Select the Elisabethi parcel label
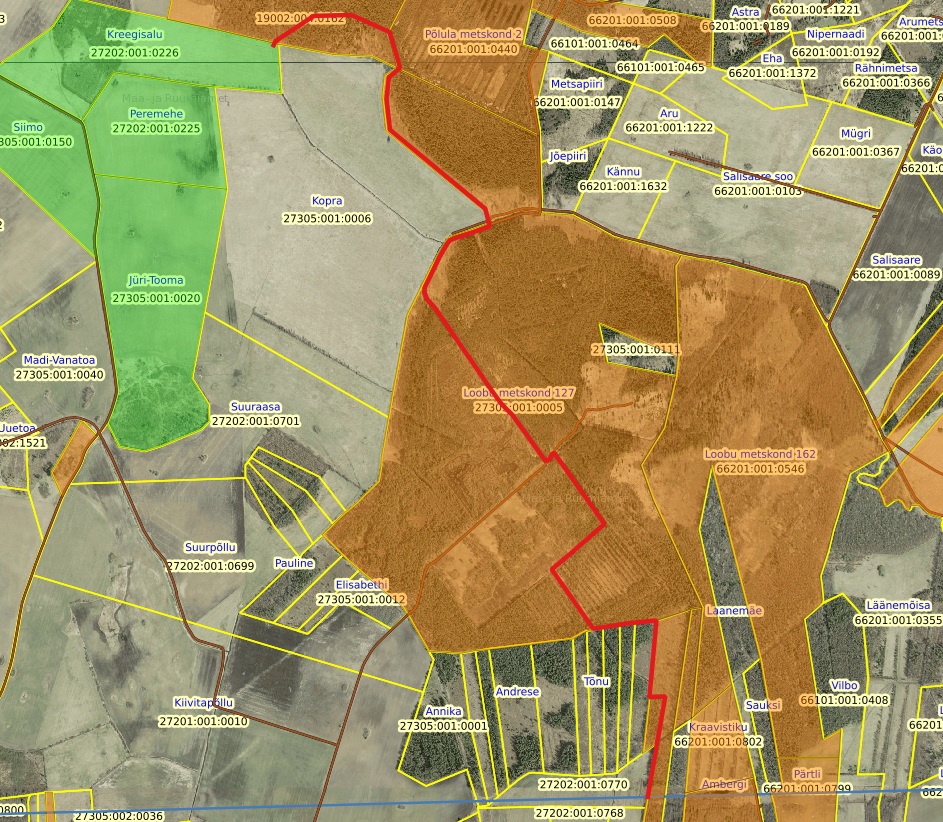Image resolution: width=943 pixels, height=822 pixels. click(361, 584)
